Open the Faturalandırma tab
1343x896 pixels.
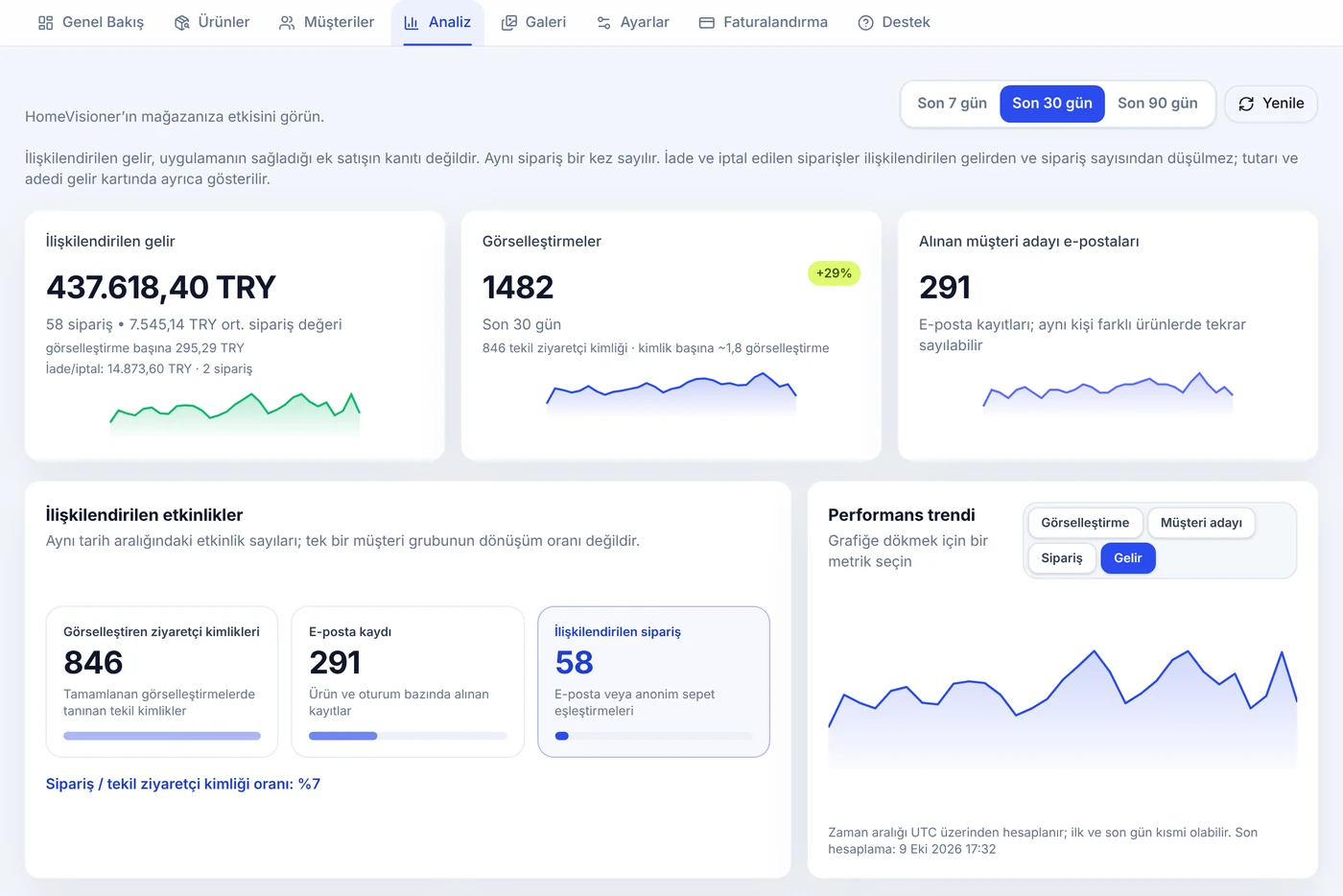coord(763,22)
